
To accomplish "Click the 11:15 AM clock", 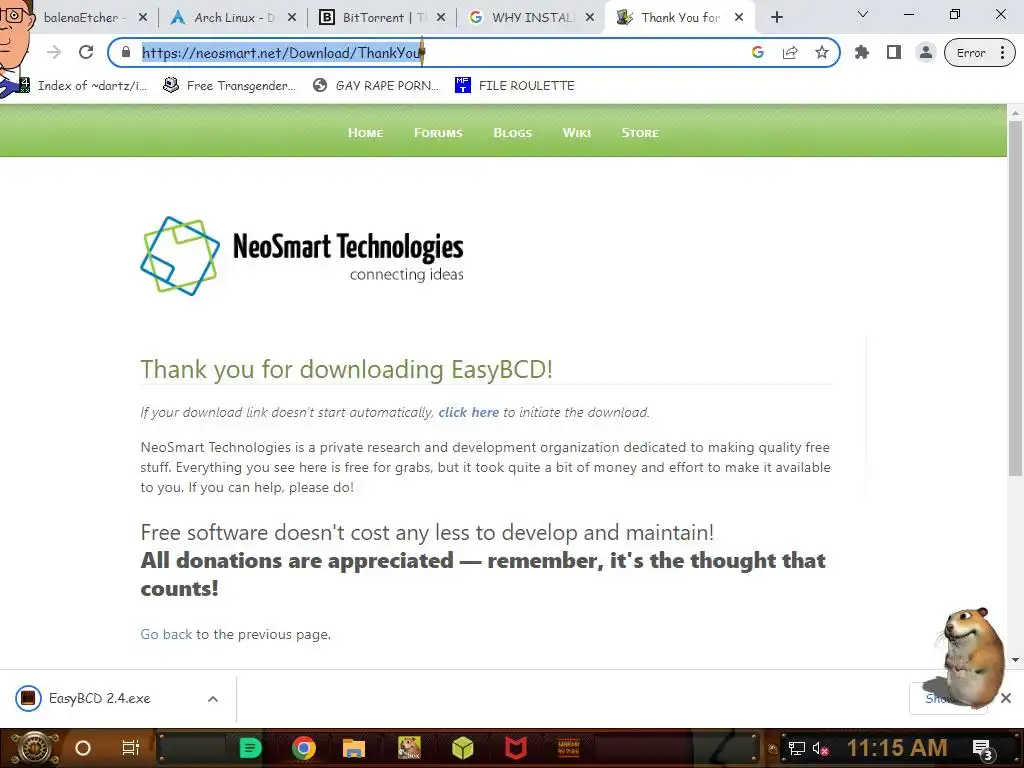I will (897, 748).
